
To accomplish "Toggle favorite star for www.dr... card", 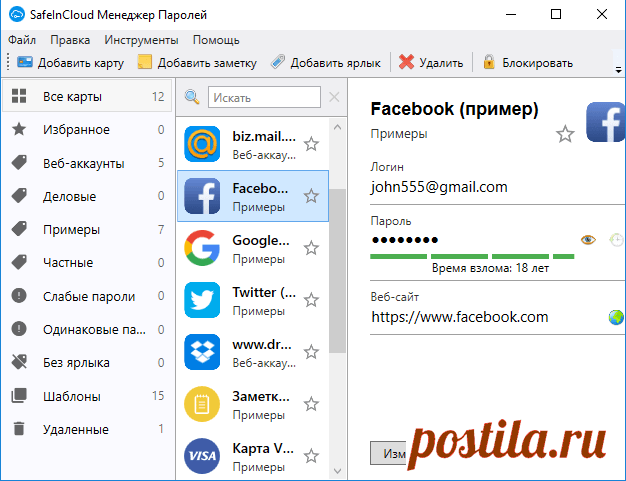I will point(311,352).
